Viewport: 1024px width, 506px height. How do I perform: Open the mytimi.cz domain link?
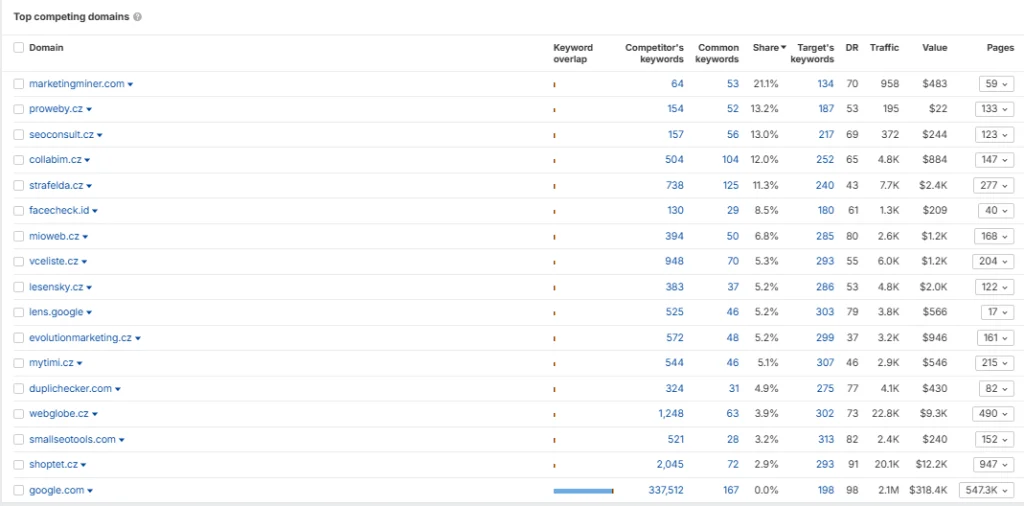point(52,363)
